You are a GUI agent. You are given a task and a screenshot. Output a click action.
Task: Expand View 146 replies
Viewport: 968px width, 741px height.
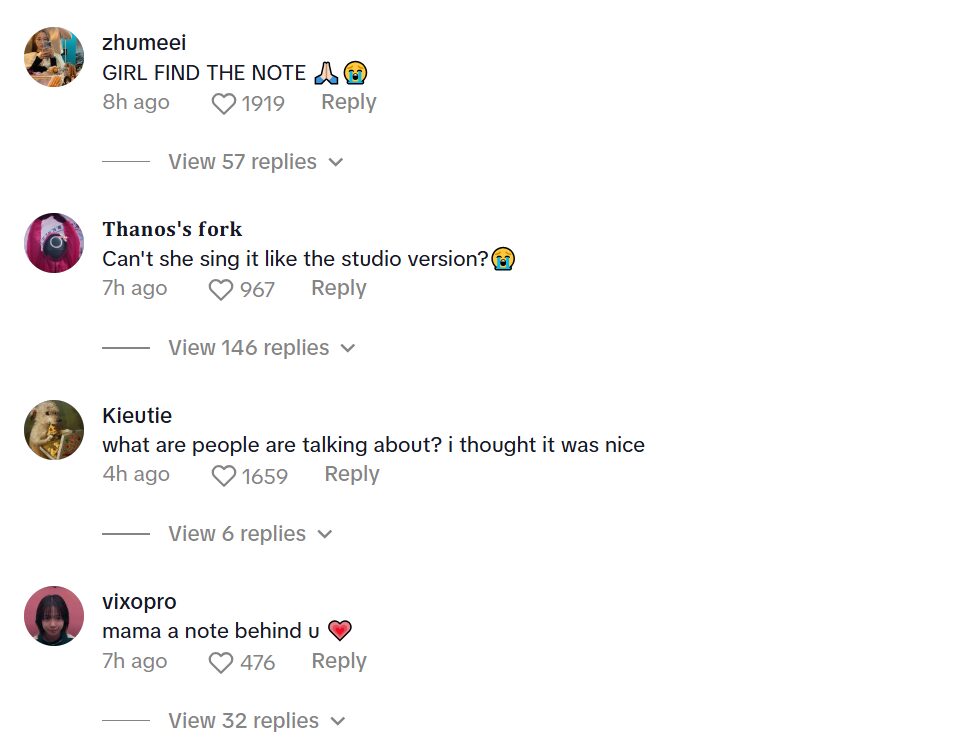261,348
